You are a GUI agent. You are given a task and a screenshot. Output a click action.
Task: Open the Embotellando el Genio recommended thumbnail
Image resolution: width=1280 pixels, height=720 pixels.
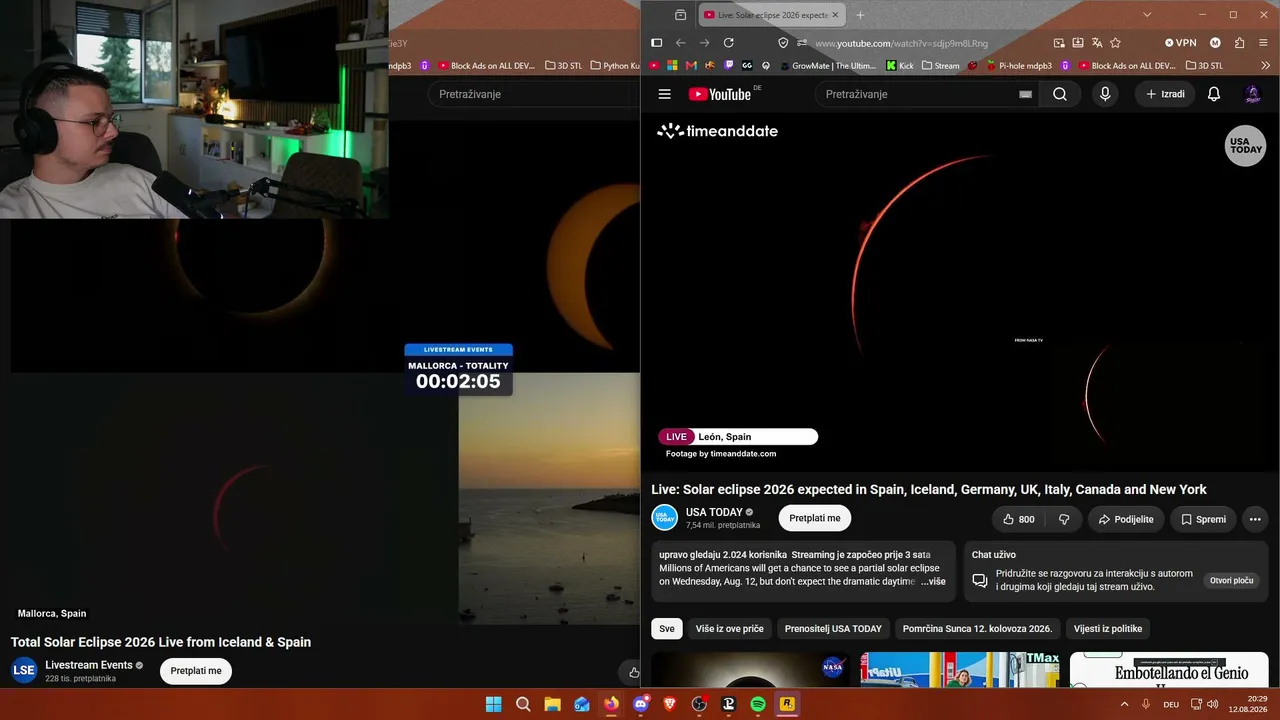(1169, 670)
